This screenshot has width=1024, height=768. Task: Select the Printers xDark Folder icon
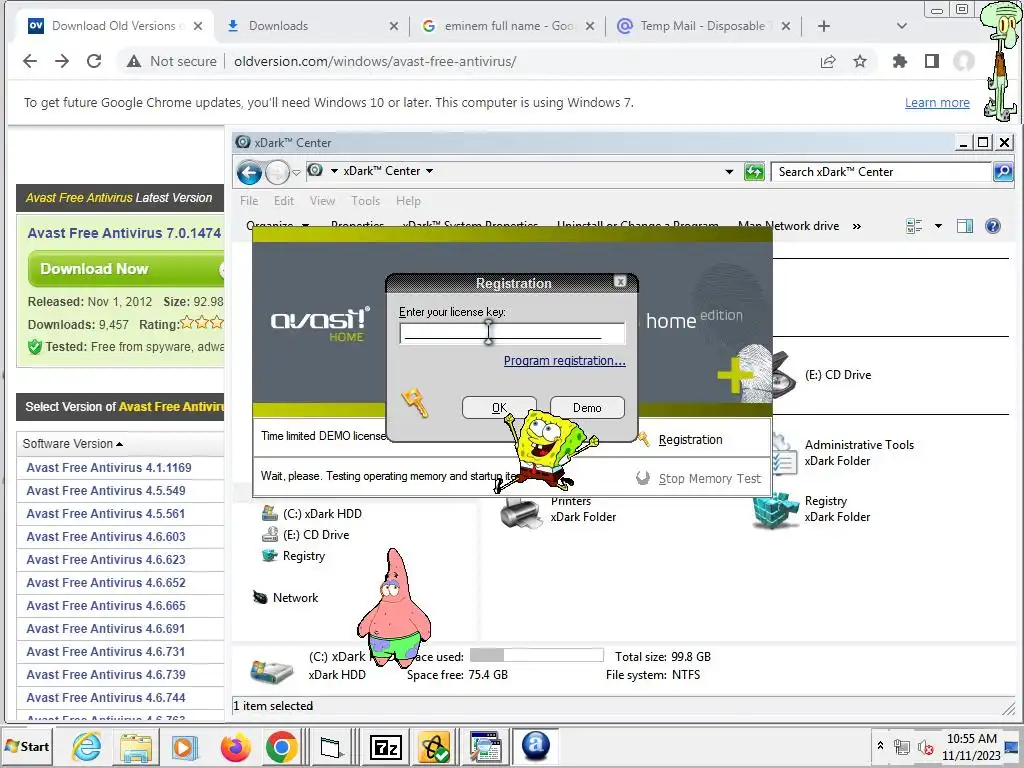pos(520,511)
